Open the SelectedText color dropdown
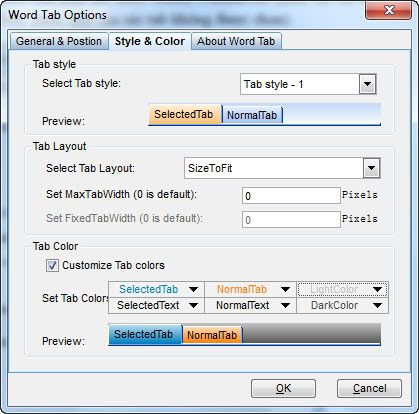This screenshot has width=419, height=414. point(156,305)
